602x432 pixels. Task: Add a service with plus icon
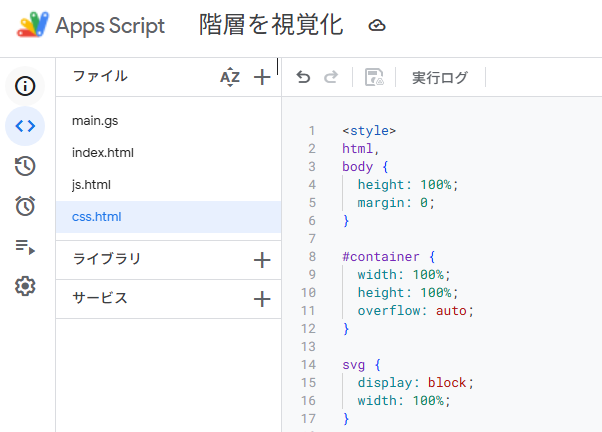[262, 298]
